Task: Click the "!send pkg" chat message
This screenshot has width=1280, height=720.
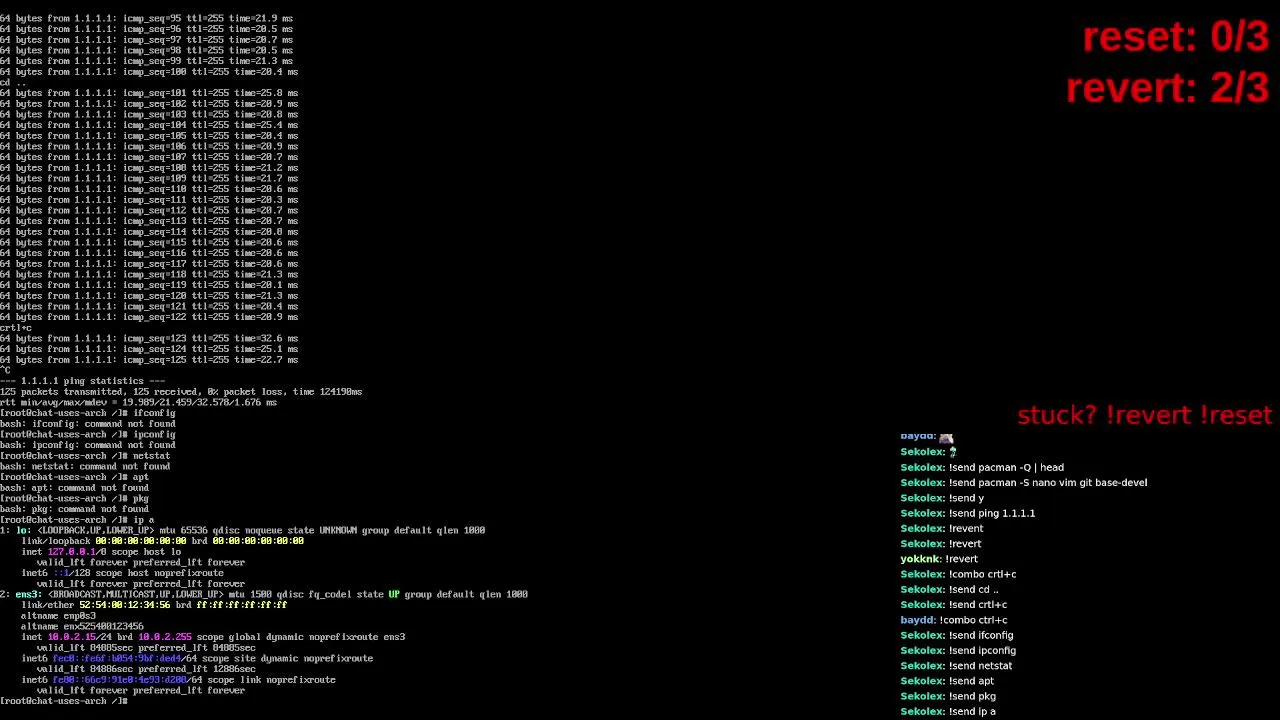Action: point(972,696)
